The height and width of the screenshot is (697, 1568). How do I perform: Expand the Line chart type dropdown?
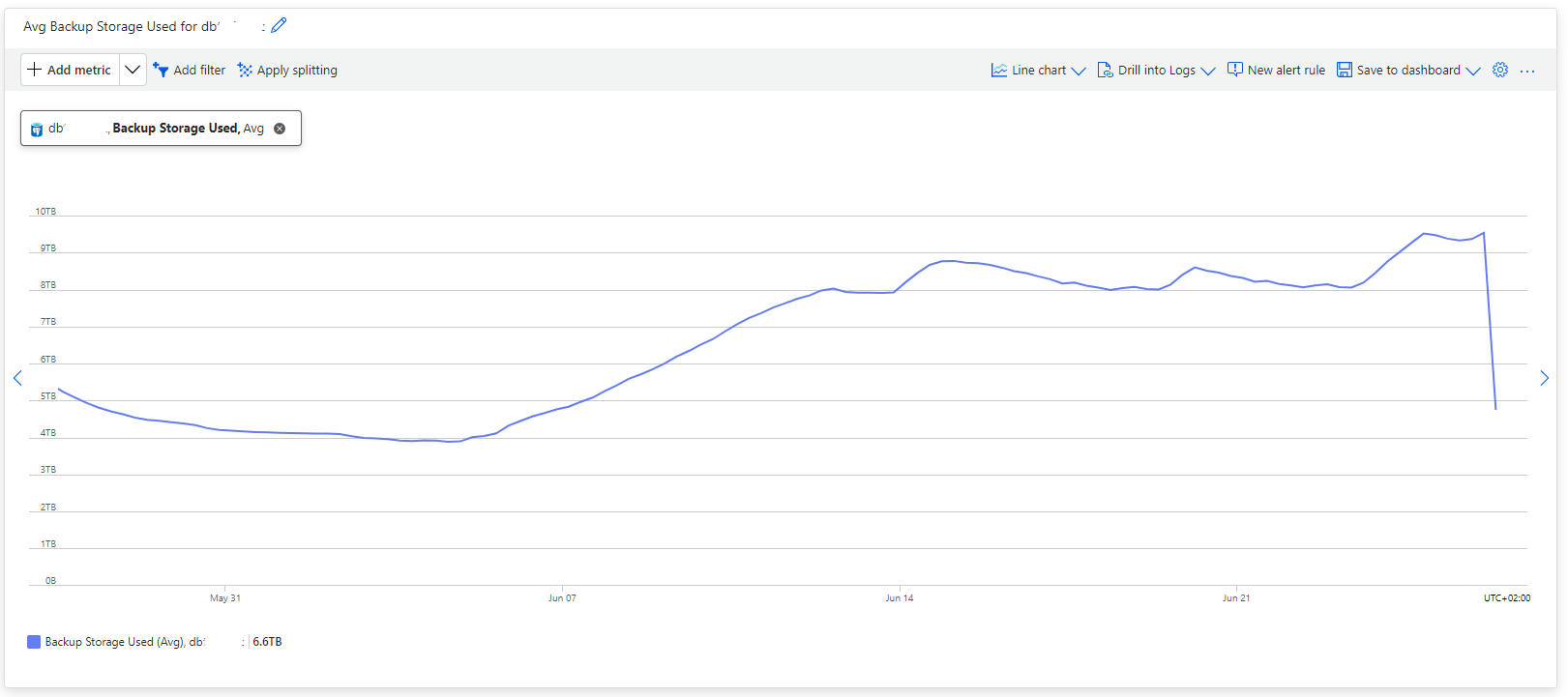(1079, 71)
